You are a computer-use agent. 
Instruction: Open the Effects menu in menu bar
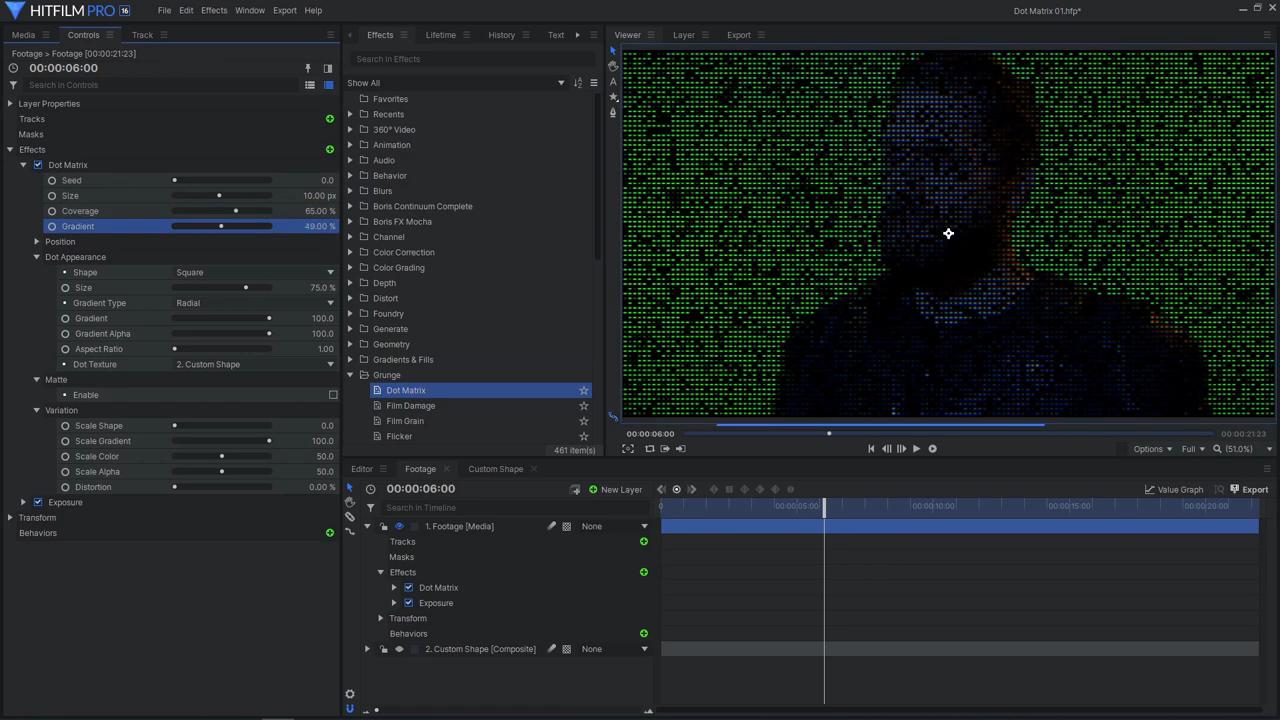[214, 11]
